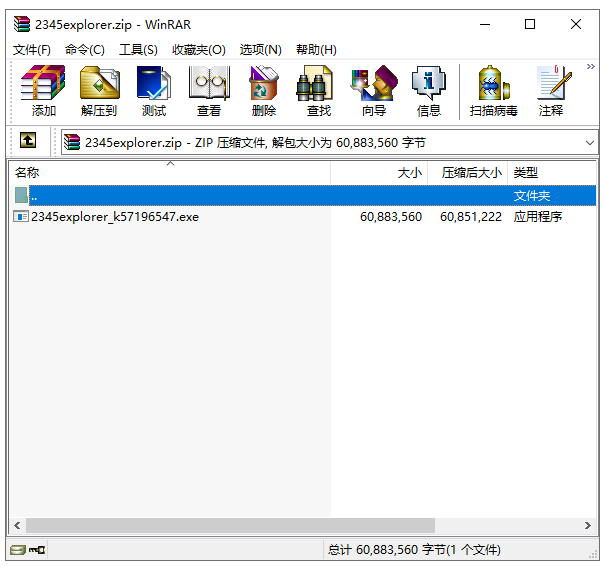Click the archive path combo box

329,143
